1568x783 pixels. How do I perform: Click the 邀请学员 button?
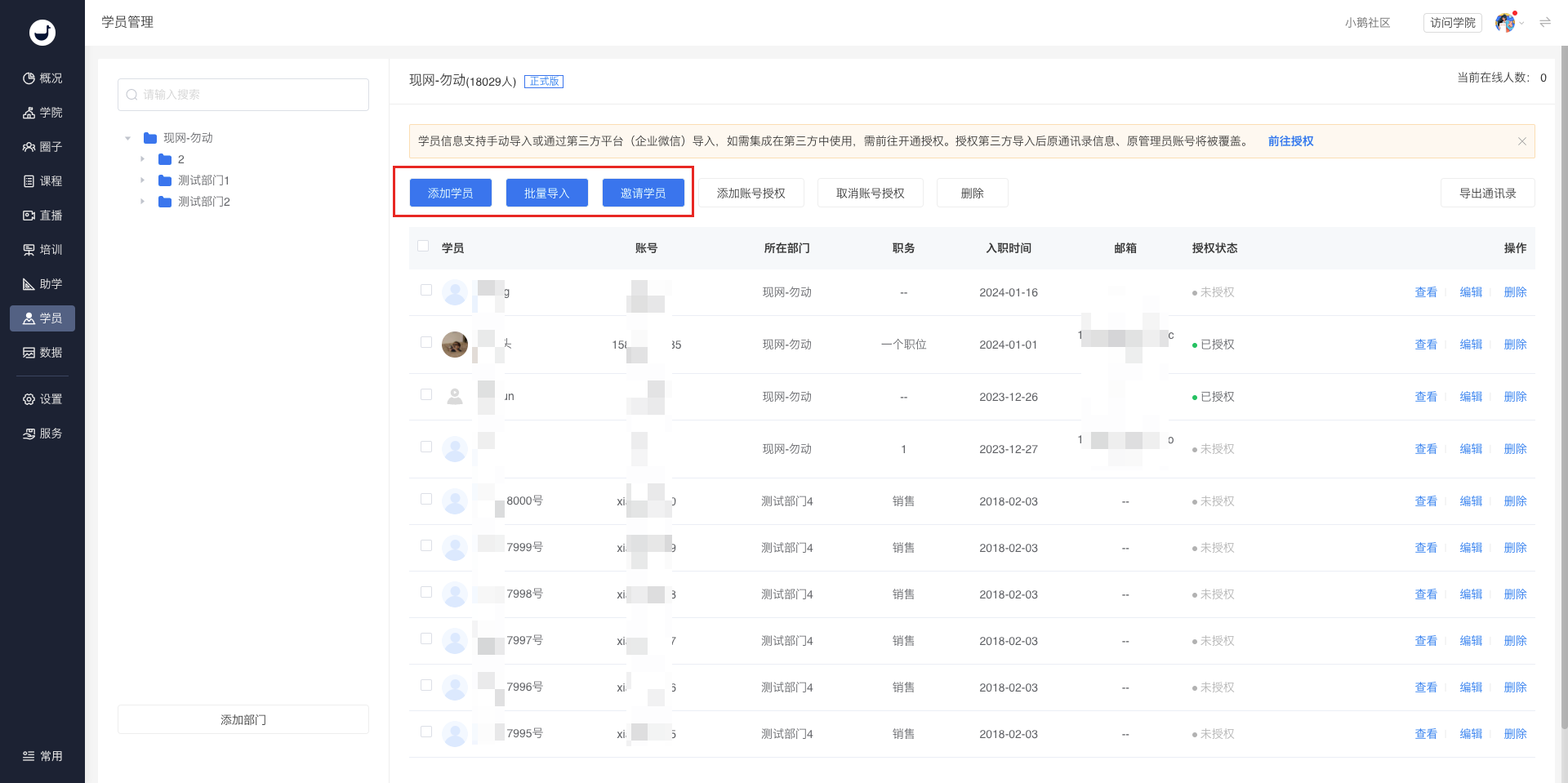point(644,193)
